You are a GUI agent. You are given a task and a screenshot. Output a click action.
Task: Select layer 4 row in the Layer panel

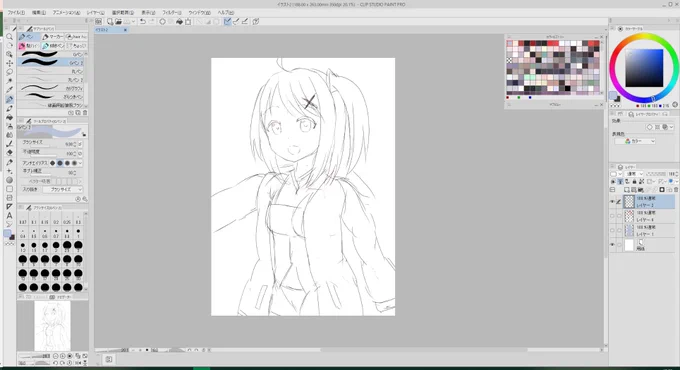tap(649, 216)
